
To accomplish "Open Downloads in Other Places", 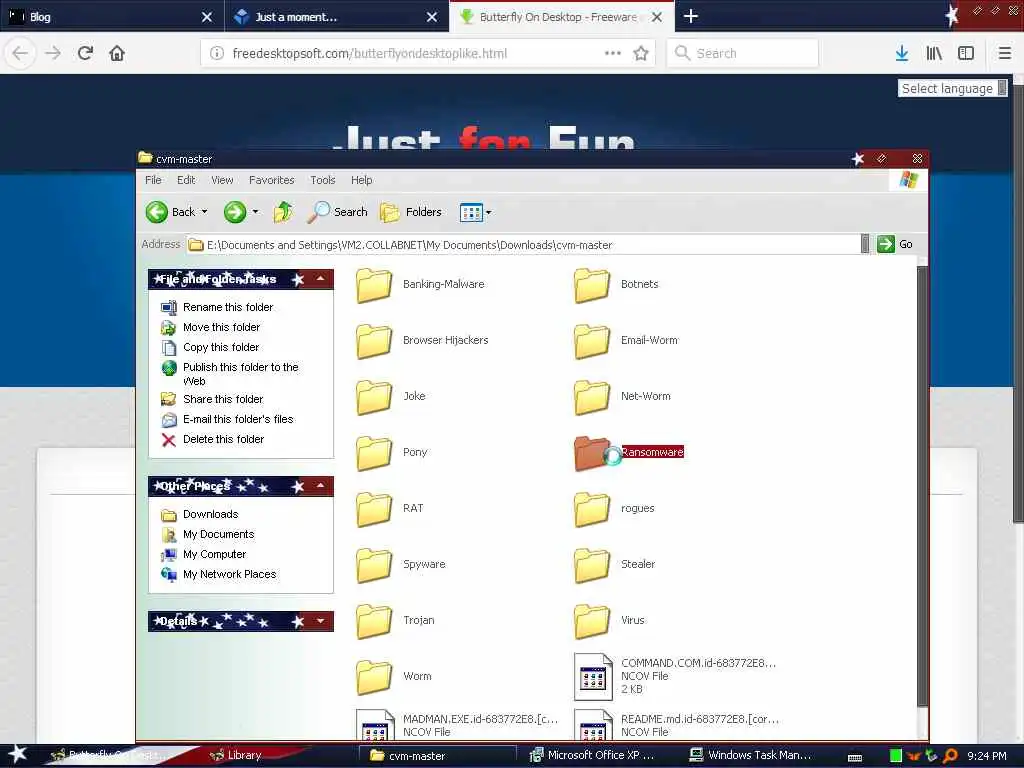I will click(x=210, y=515).
